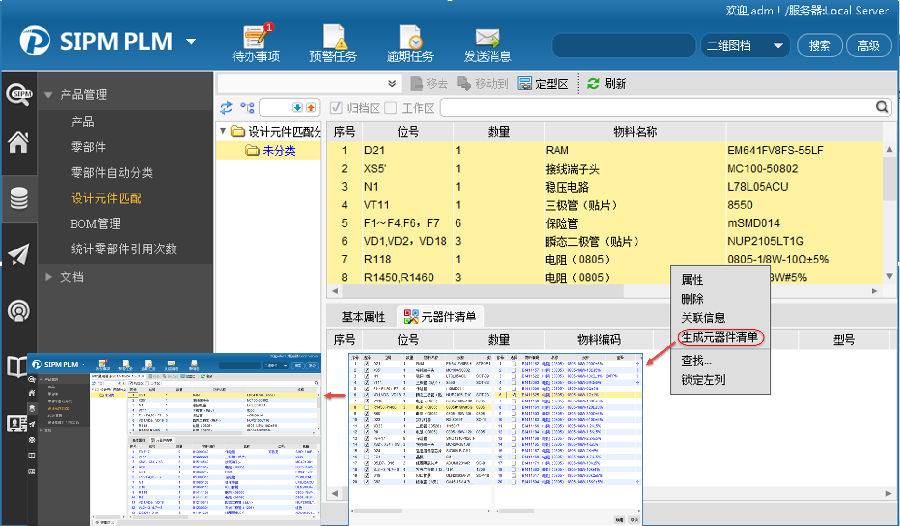Open the 待办事项 to-do items icon
900x526 pixels.
point(255,43)
